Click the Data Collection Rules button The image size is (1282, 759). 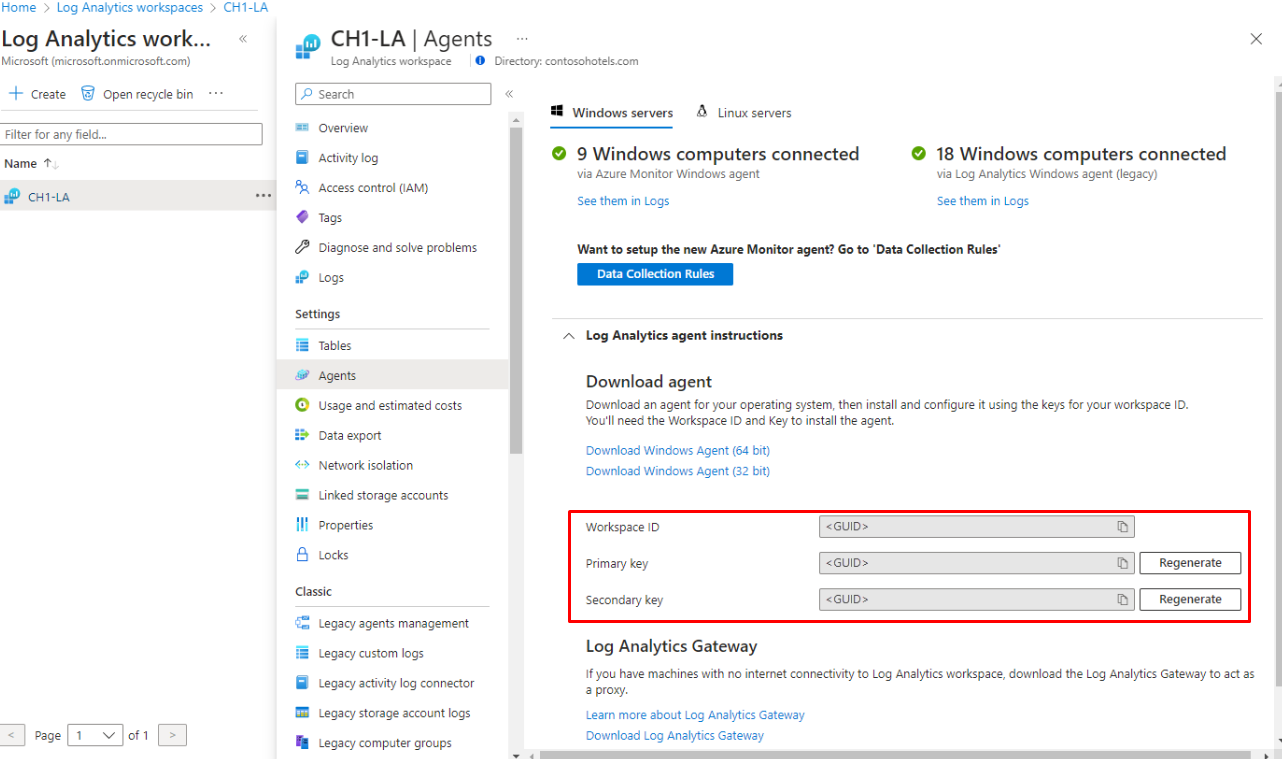pyautogui.click(x=655, y=273)
